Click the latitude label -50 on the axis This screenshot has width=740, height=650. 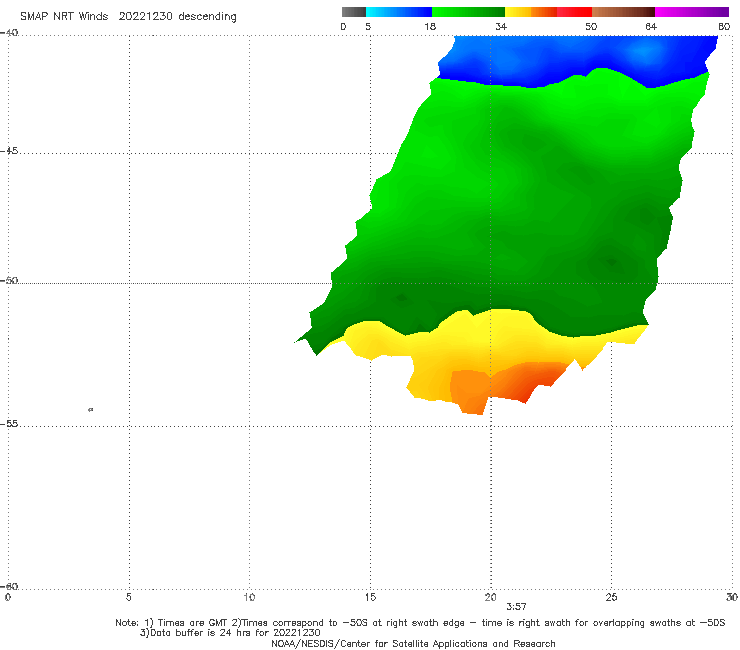[9, 281]
